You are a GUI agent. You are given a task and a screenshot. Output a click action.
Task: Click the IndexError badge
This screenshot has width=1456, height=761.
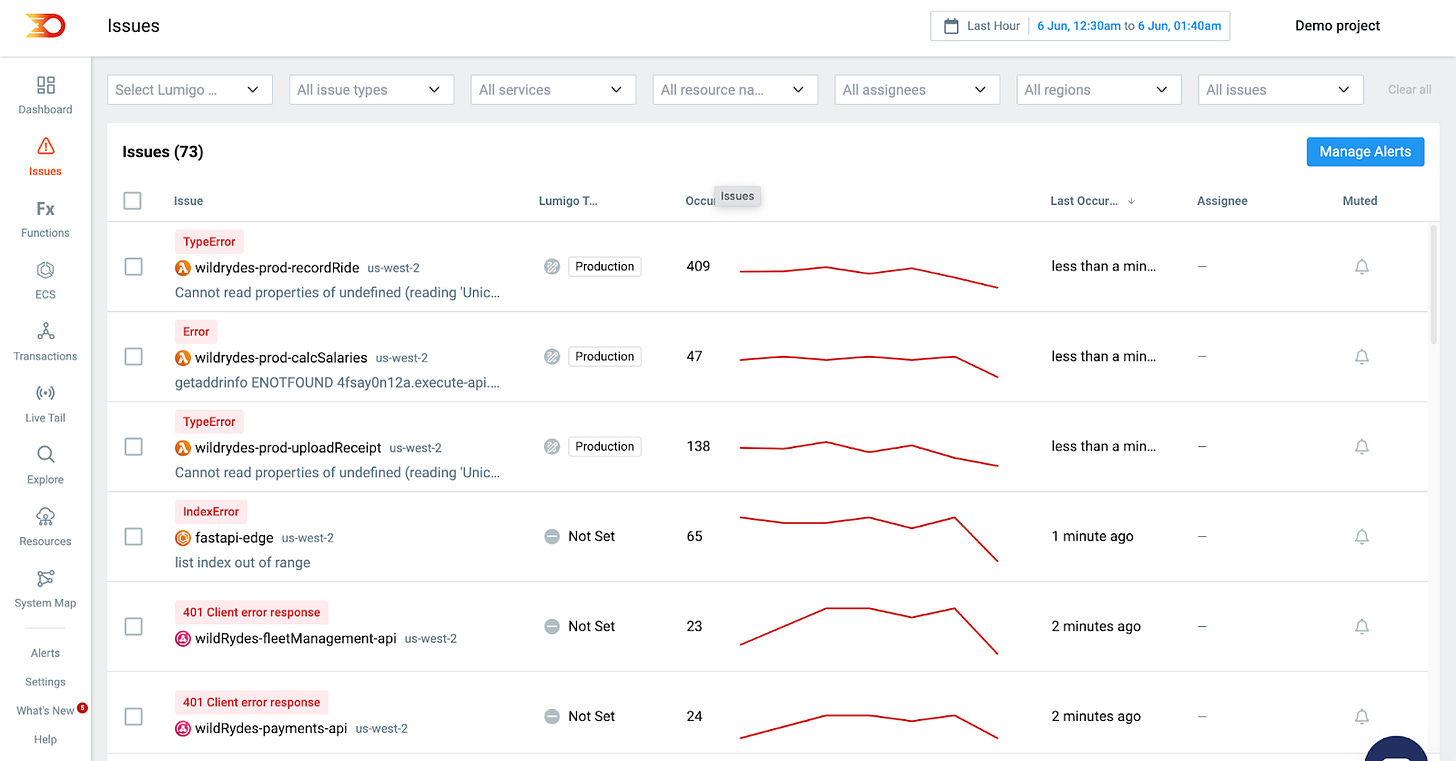pos(211,512)
